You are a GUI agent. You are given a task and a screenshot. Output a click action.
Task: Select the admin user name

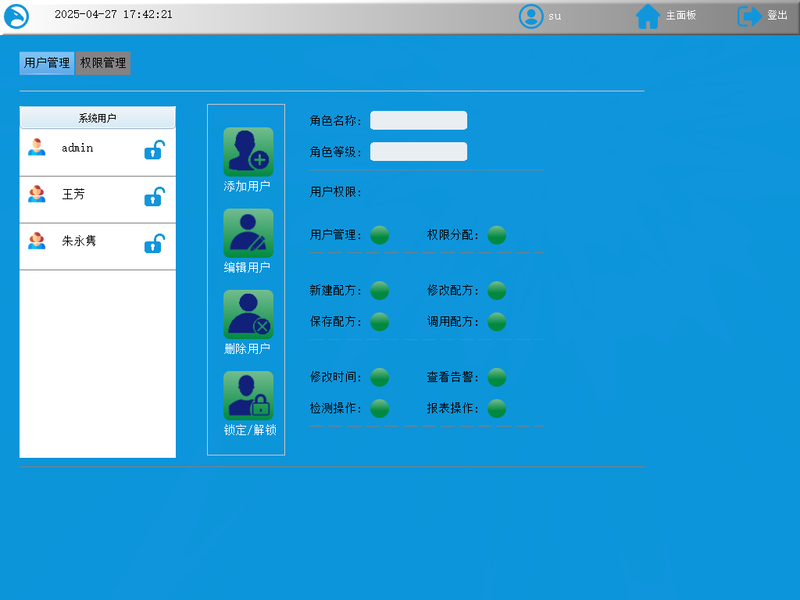coord(78,148)
